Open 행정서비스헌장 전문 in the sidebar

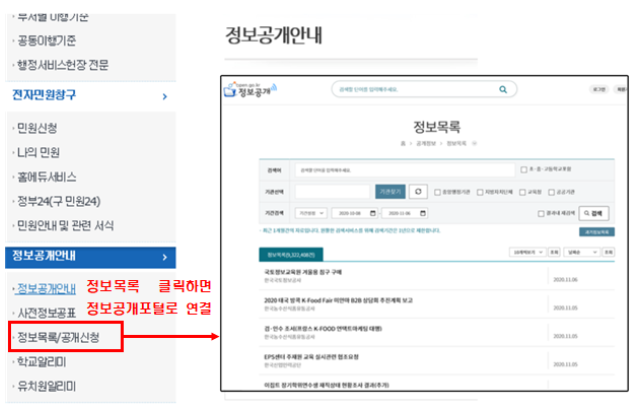click(x=63, y=65)
